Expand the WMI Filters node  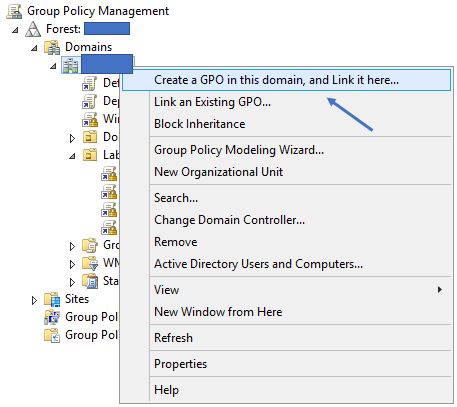click(72, 264)
